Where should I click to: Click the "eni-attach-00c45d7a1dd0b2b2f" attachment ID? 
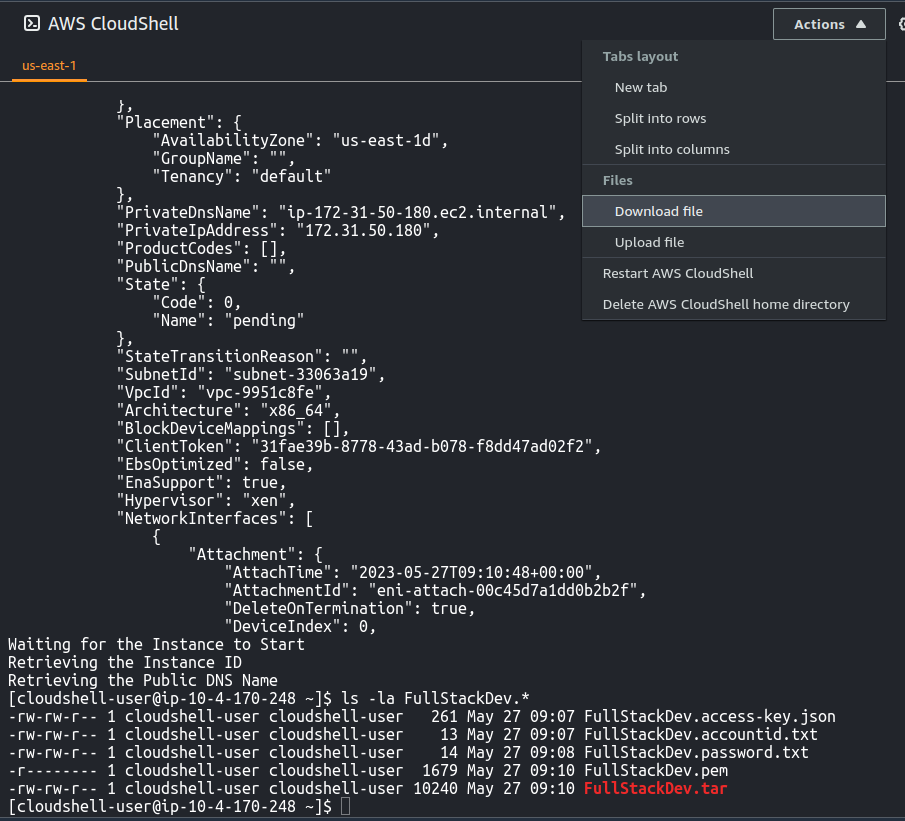point(503,590)
